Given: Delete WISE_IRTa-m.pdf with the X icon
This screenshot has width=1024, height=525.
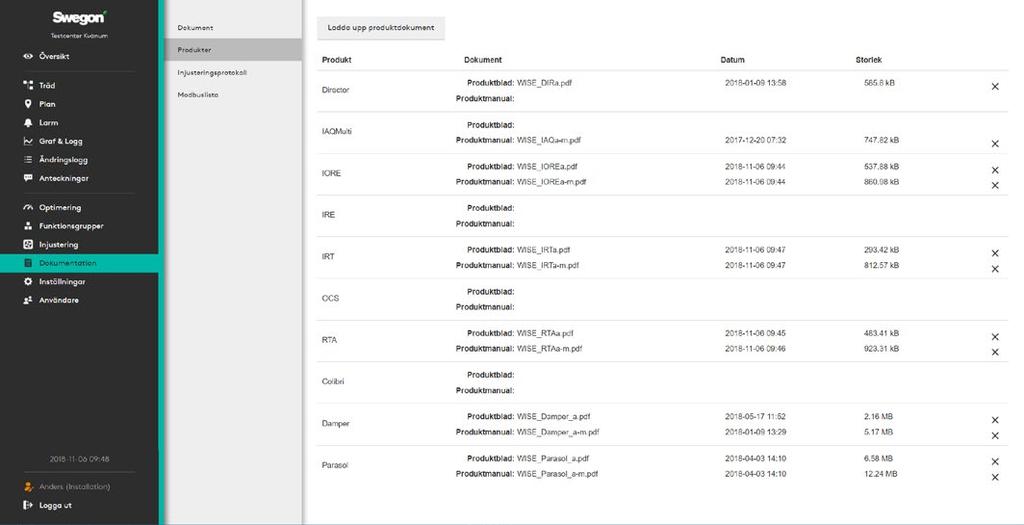Looking at the screenshot, I should [995, 269].
